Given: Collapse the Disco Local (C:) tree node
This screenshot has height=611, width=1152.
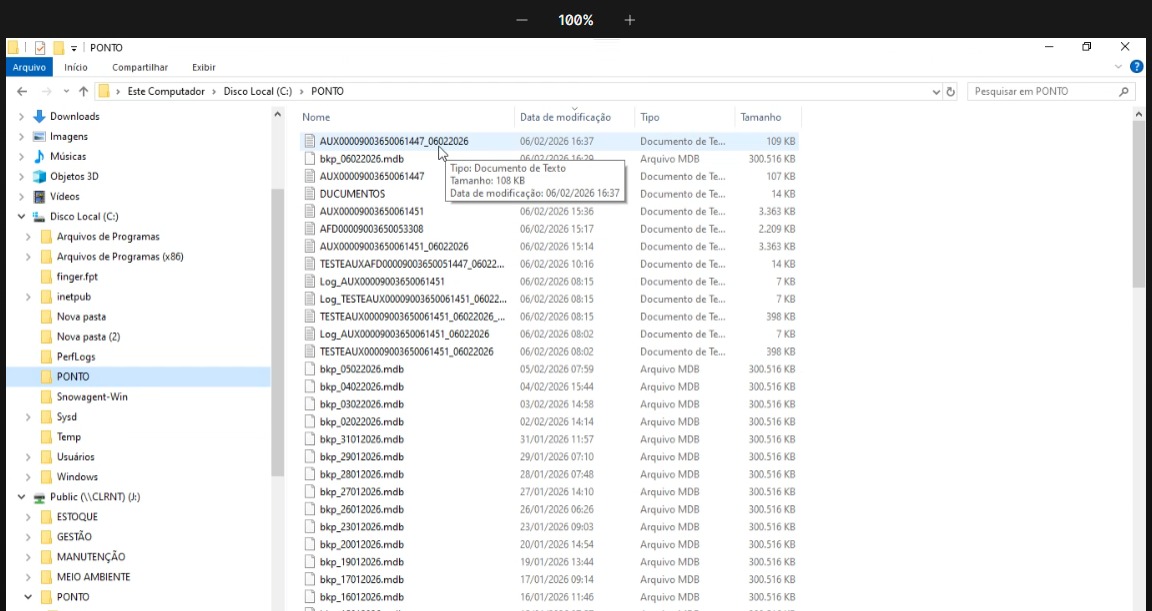Looking at the screenshot, I should (x=22, y=216).
